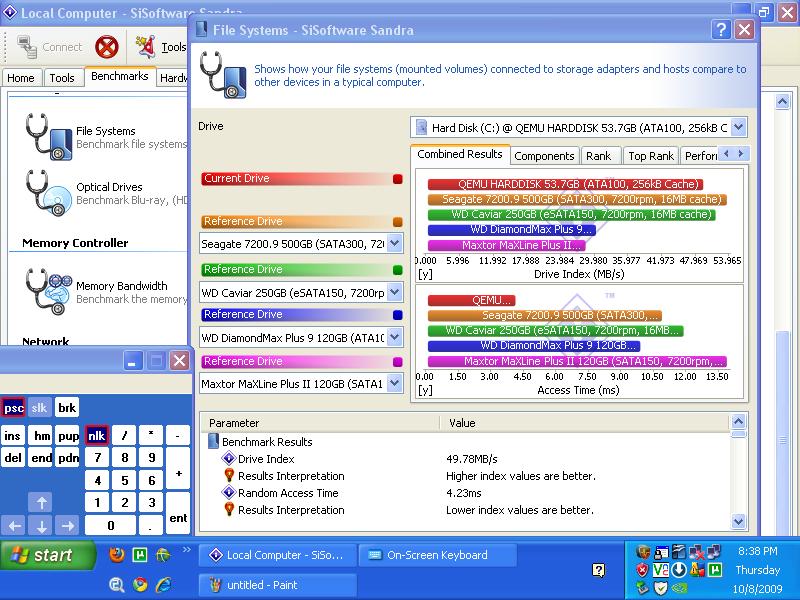This screenshot has height=600, width=800.
Task: Click the Connect toolbar icon
Action: pyautogui.click(x=27, y=47)
